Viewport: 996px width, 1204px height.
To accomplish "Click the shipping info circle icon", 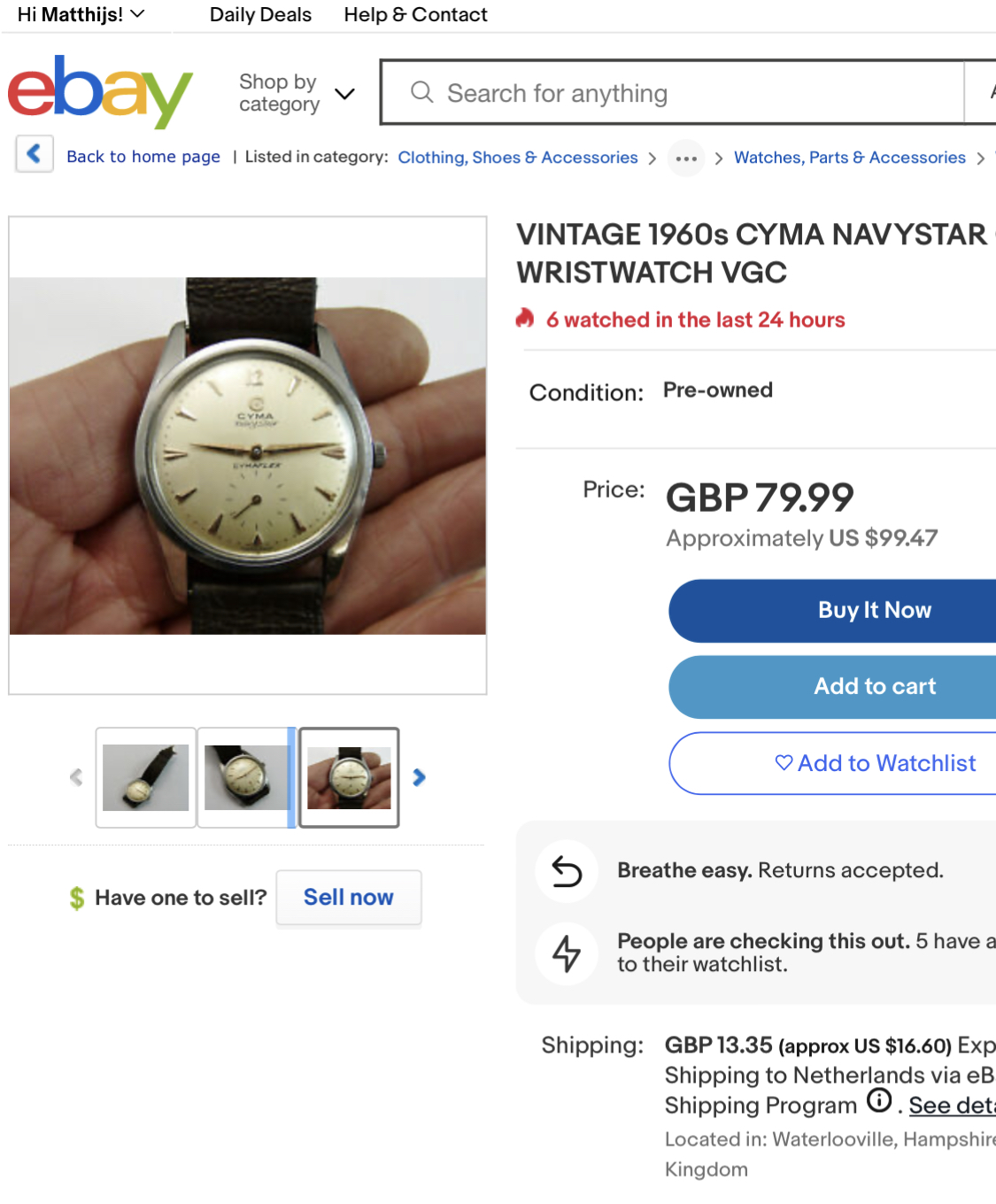I will pos(879,1100).
